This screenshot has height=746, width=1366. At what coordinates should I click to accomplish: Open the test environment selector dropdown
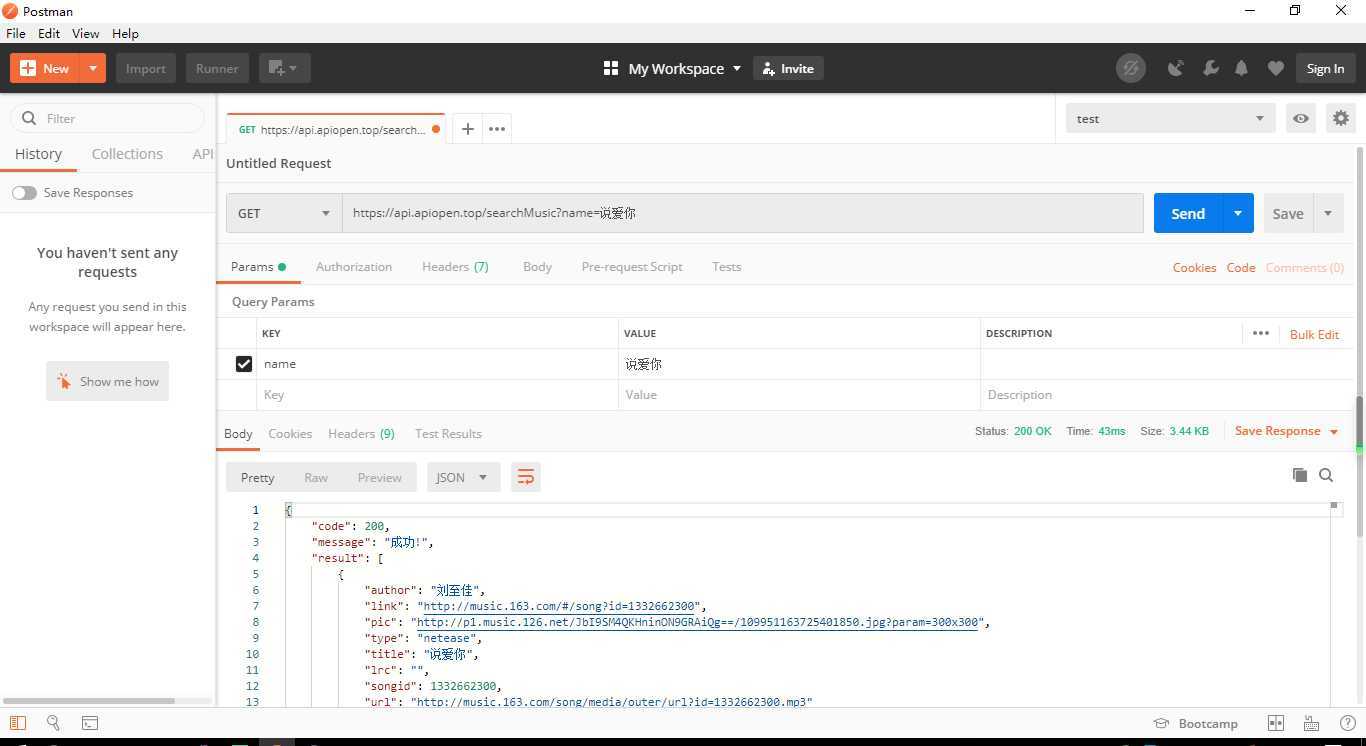tap(1170, 118)
